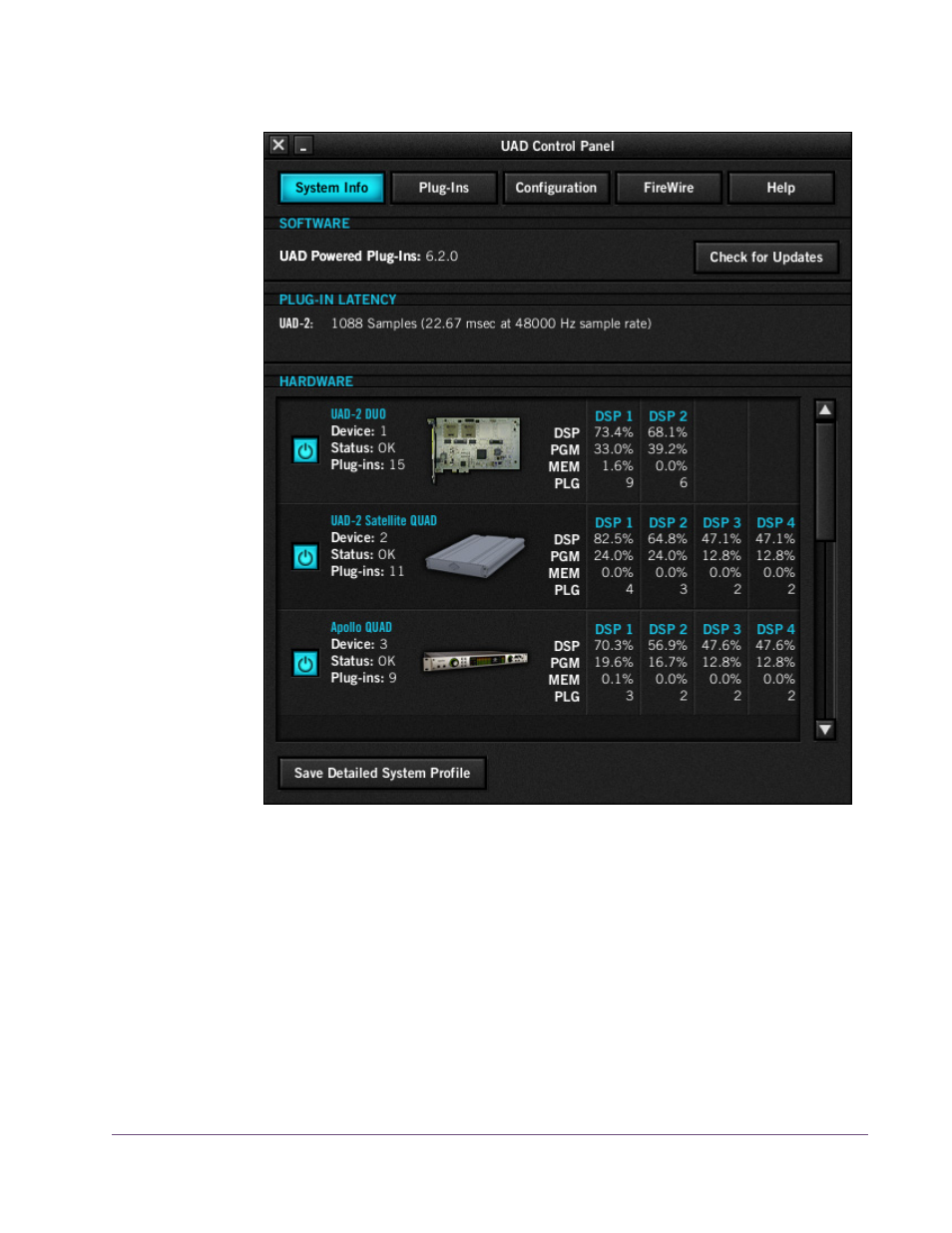Viewport: 952px width, 1233px height.
Task: Click the UAD-2 DUO card image
Action: coord(475,448)
